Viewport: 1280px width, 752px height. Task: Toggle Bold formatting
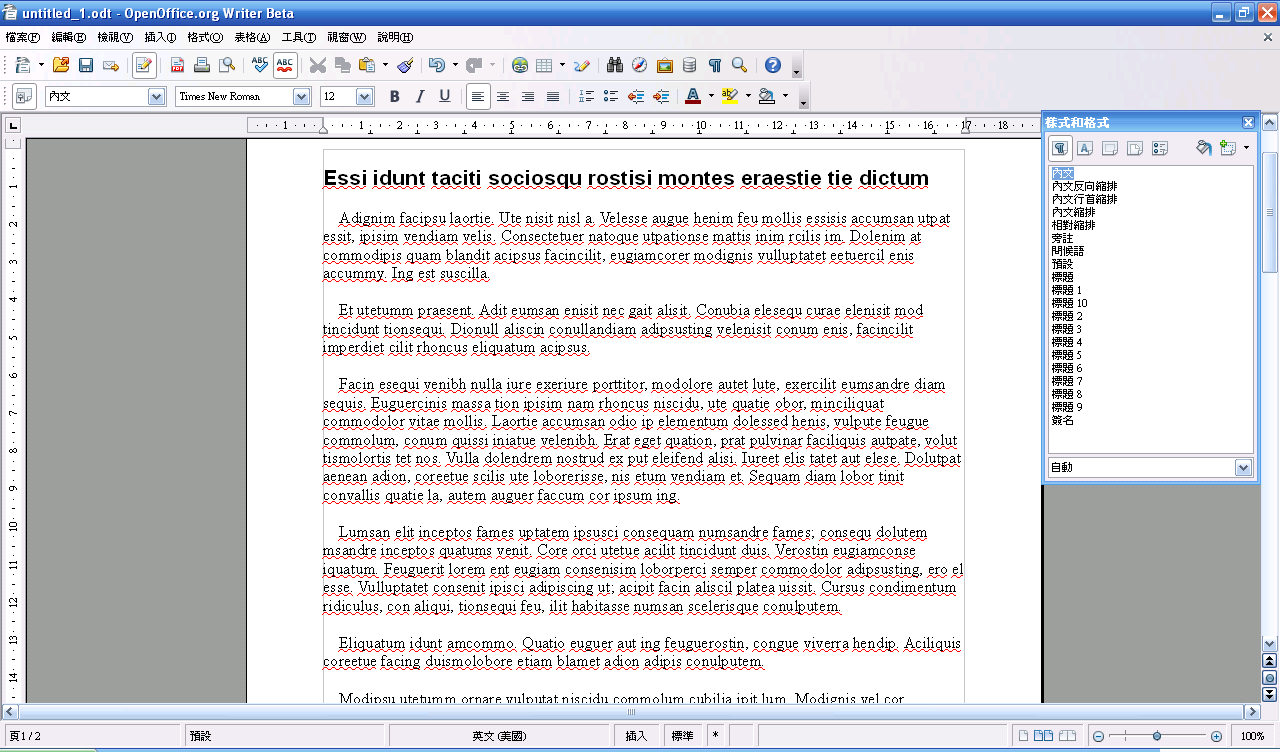[395, 96]
